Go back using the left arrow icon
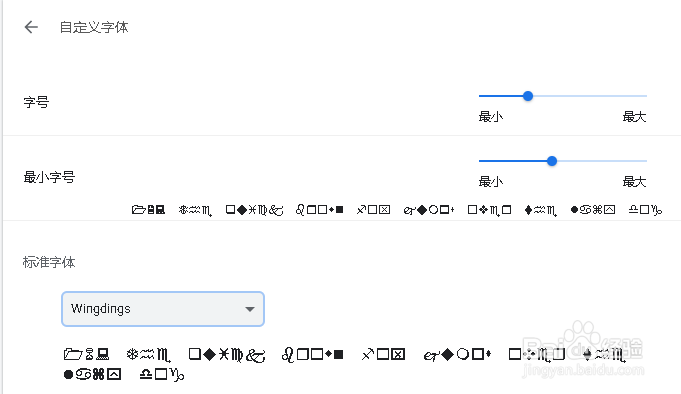 [31, 27]
